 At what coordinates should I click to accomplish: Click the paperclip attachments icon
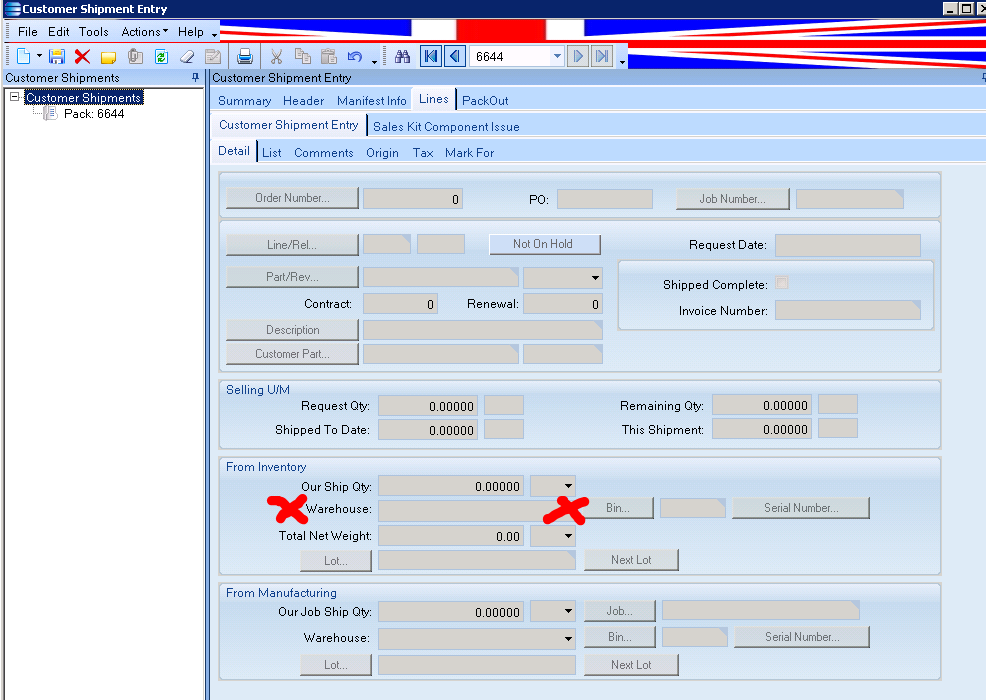tap(135, 57)
